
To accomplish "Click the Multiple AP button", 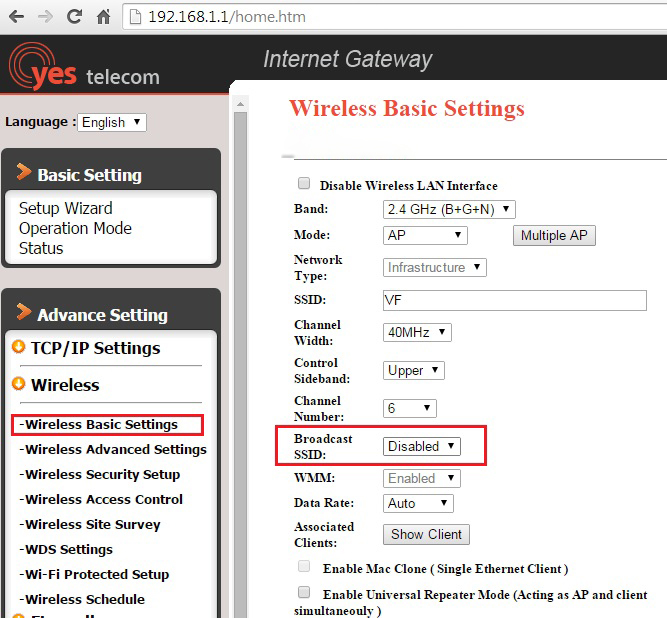I will (554, 235).
